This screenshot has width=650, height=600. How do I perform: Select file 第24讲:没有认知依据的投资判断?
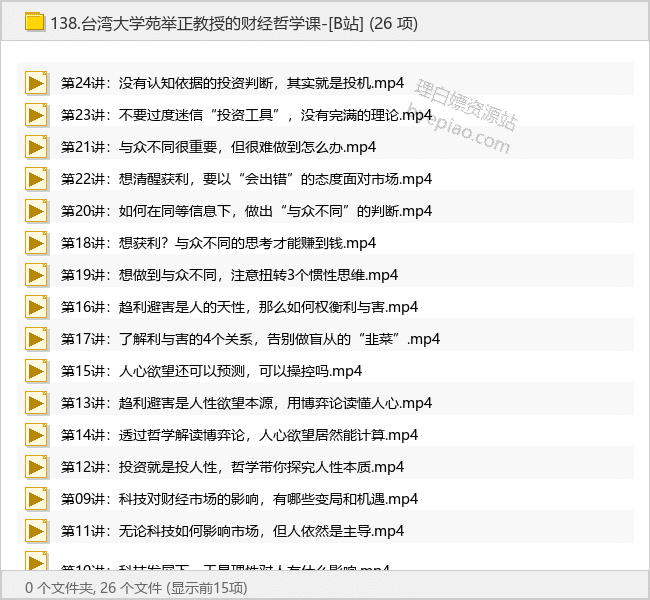click(x=232, y=83)
